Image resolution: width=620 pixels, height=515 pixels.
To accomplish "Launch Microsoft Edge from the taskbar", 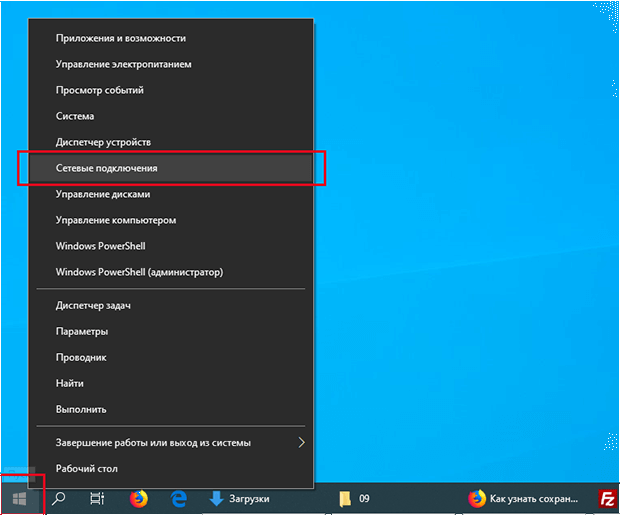I will point(179,499).
